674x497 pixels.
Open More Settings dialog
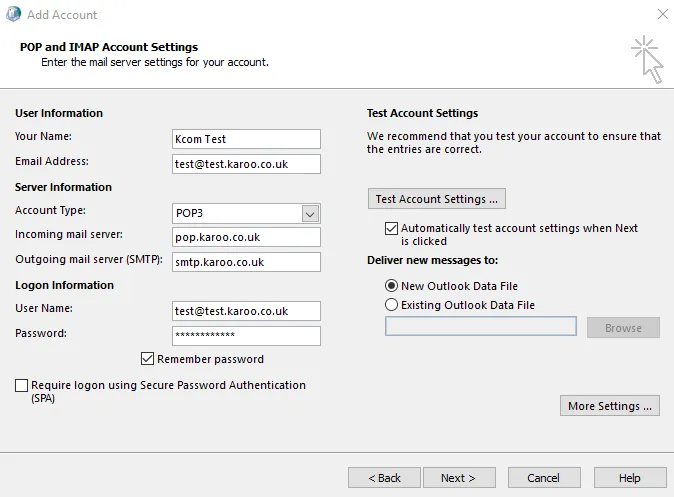click(x=610, y=406)
